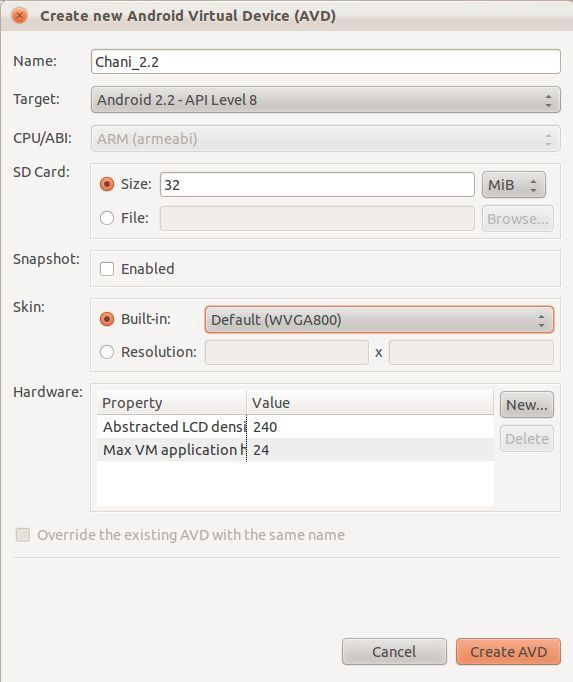Click the Name input field
This screenshot has width=573, height=682.
coord(325,62)
